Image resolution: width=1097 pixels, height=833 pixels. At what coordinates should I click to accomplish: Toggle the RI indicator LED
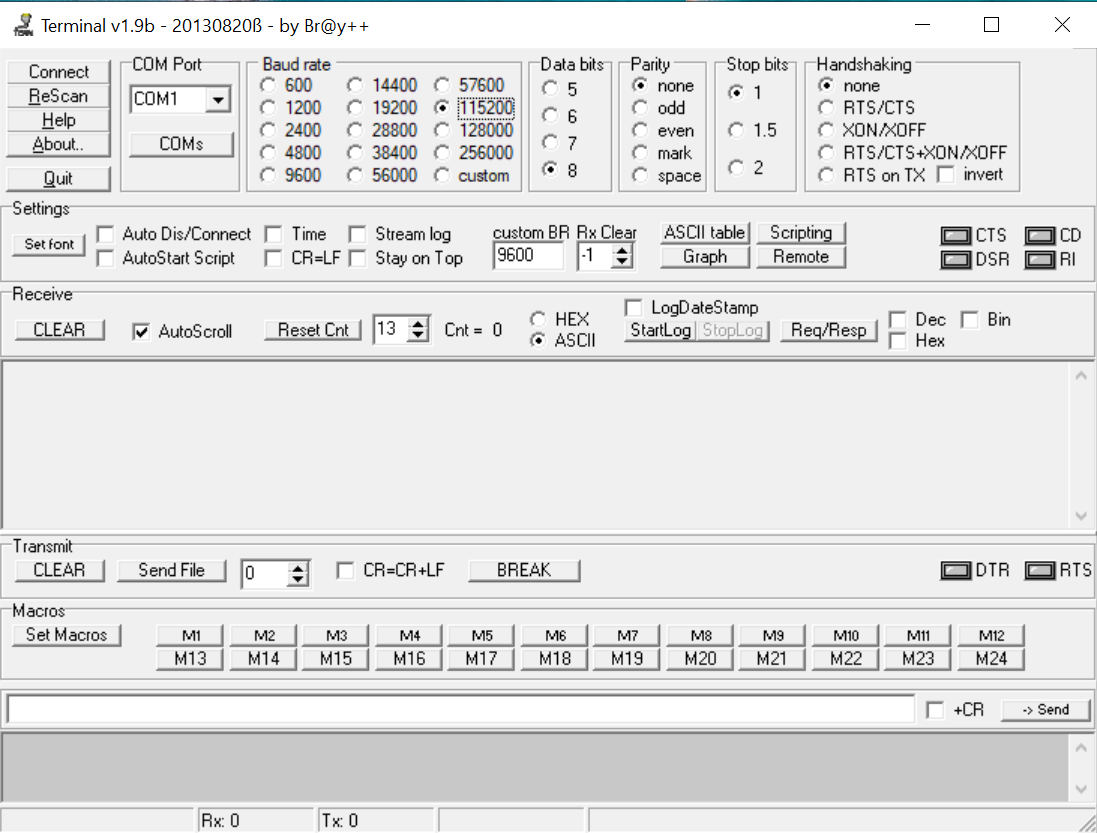(1040, 260)
